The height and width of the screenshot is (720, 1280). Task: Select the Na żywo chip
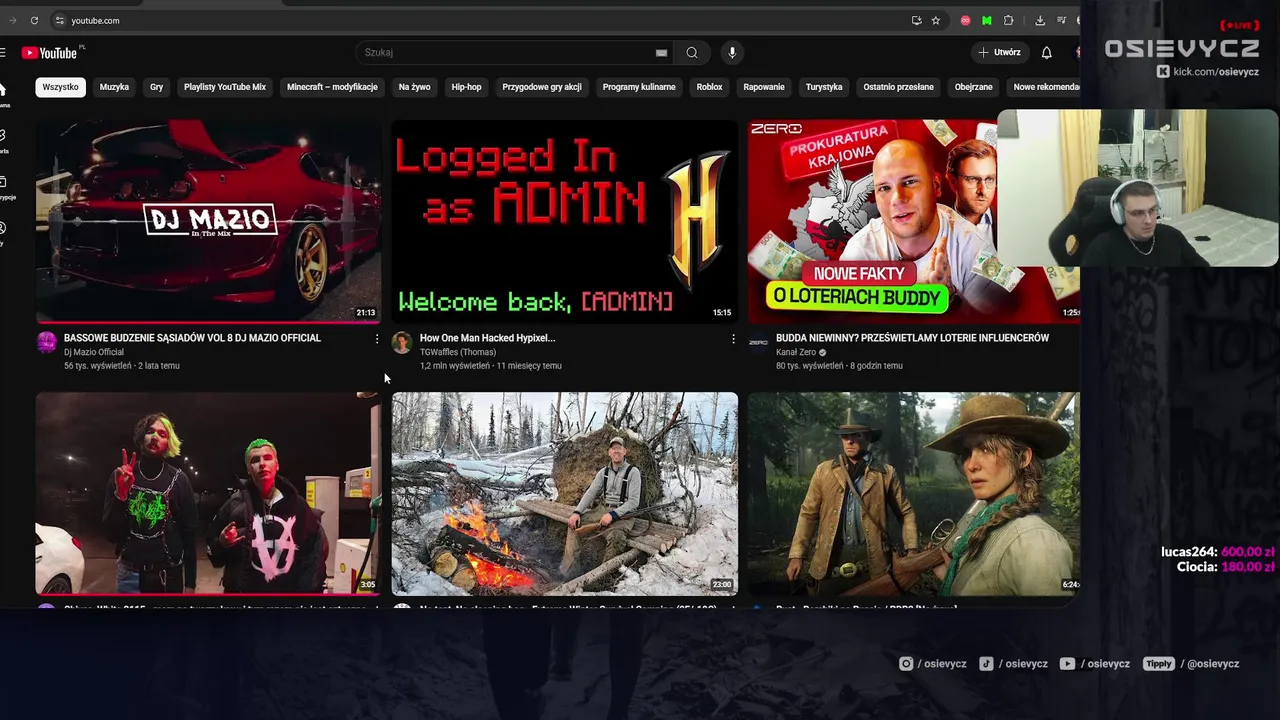pyautogui.click(x=414, y=87)
